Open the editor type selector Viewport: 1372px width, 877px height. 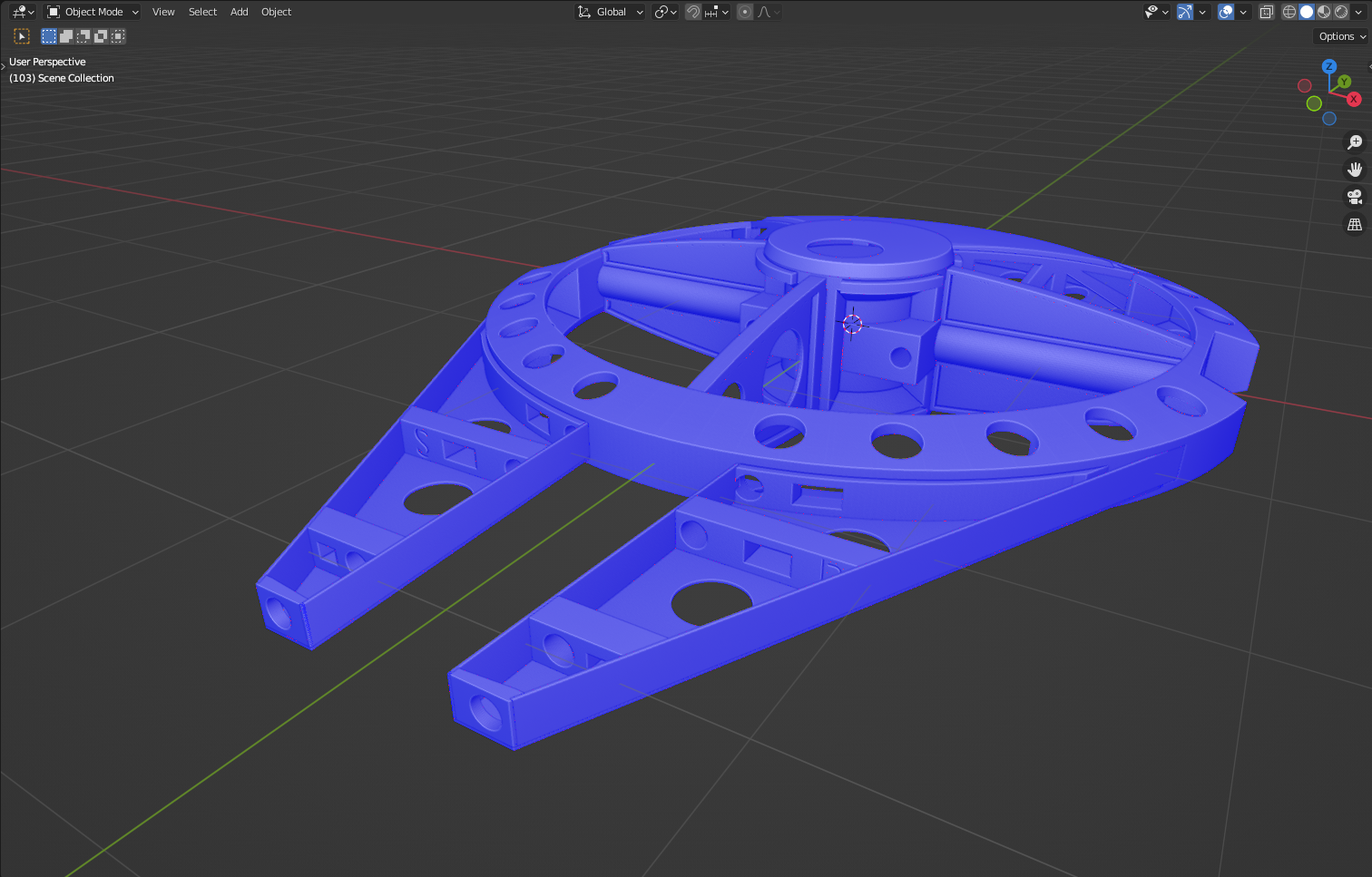tap(23, 12)
